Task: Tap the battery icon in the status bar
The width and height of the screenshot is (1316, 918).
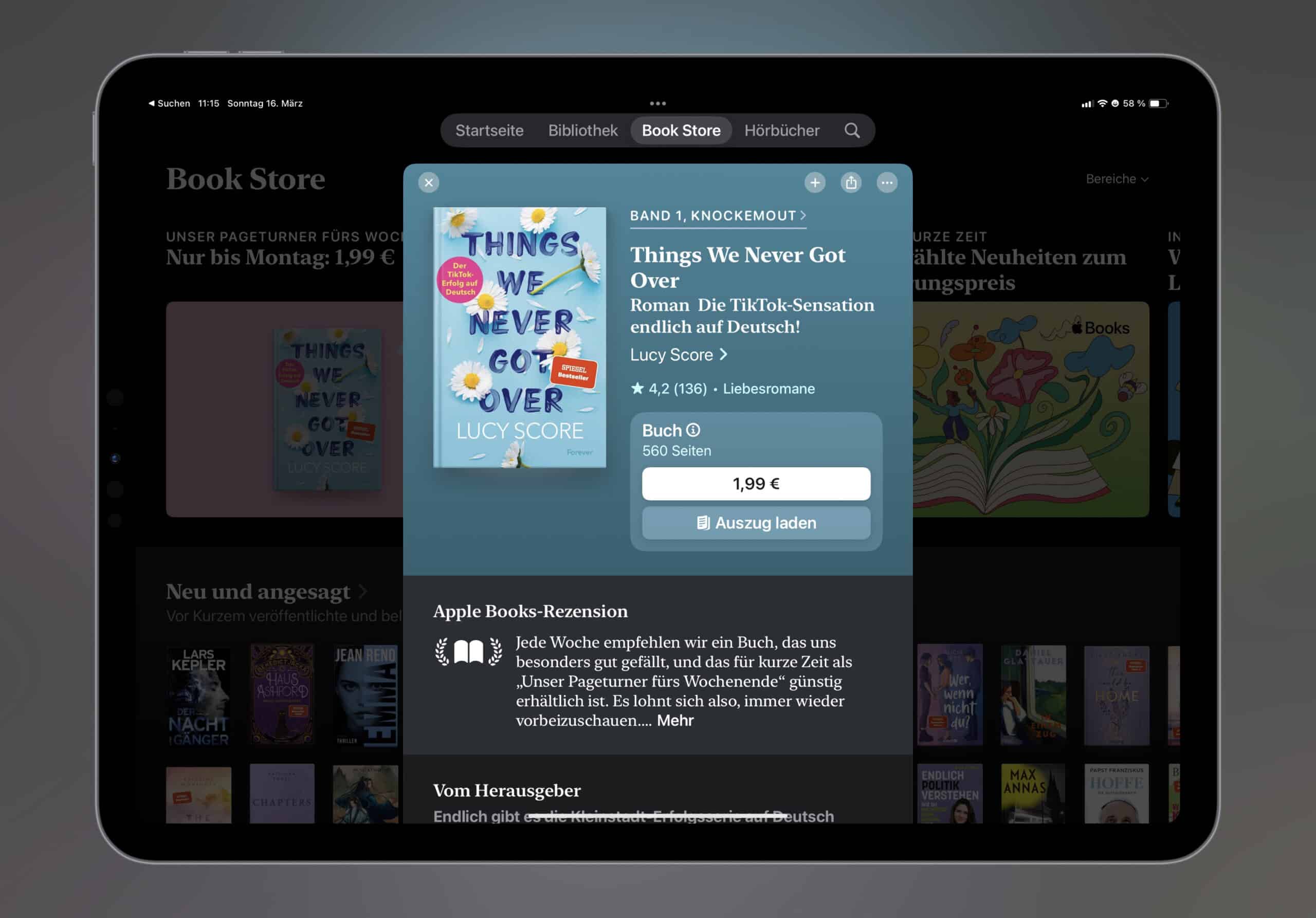Action: (1158, 104)
